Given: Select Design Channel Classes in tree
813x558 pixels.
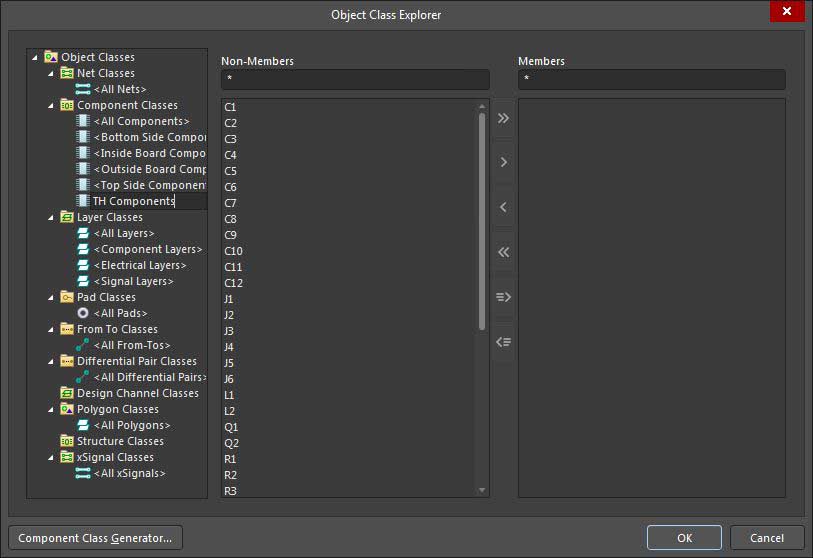Looking at the screenshot, I should 137,393.
